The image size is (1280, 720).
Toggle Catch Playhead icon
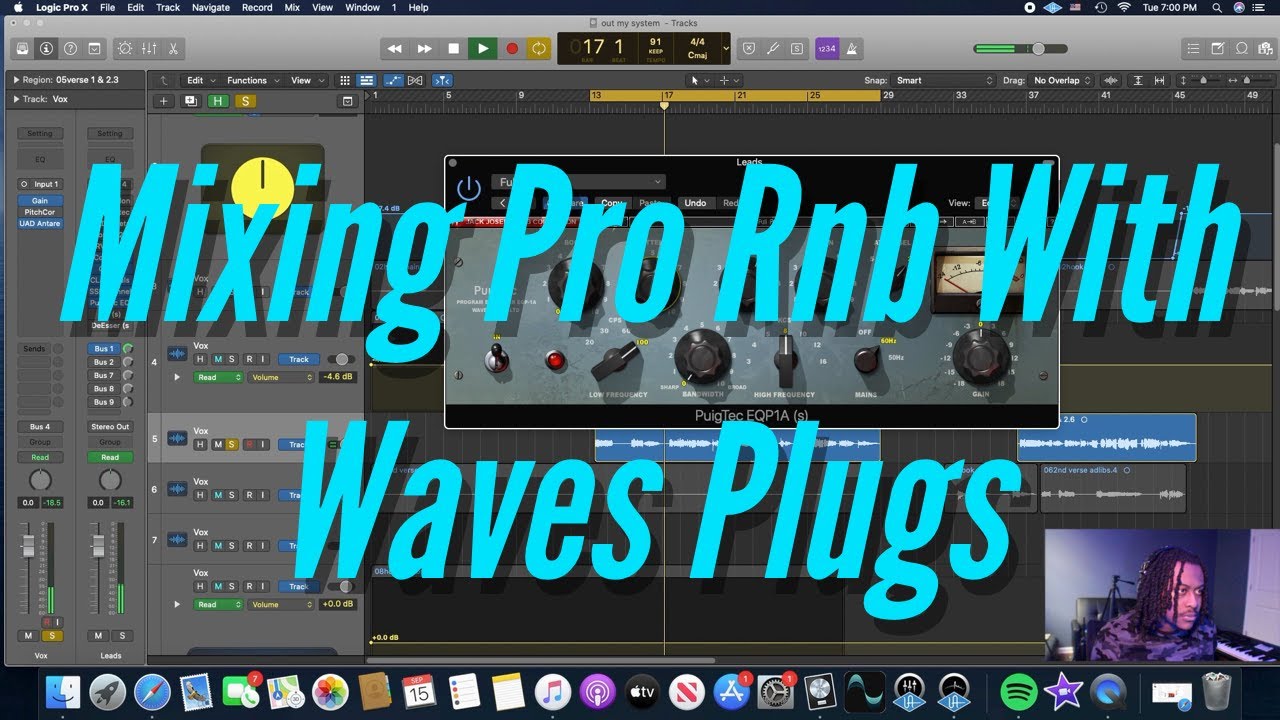[x=443, y=80]
